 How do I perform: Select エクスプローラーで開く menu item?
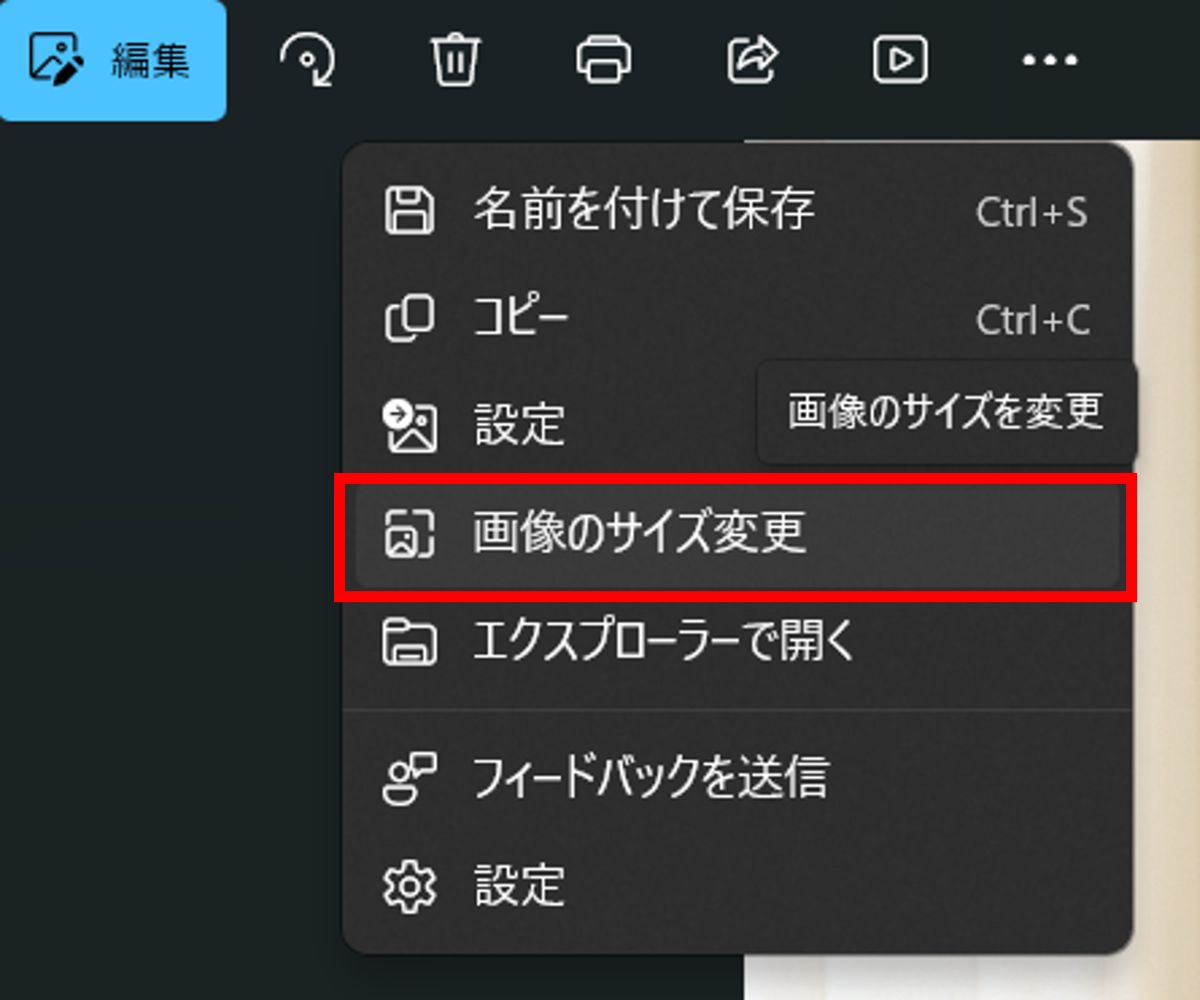point(737,642)
